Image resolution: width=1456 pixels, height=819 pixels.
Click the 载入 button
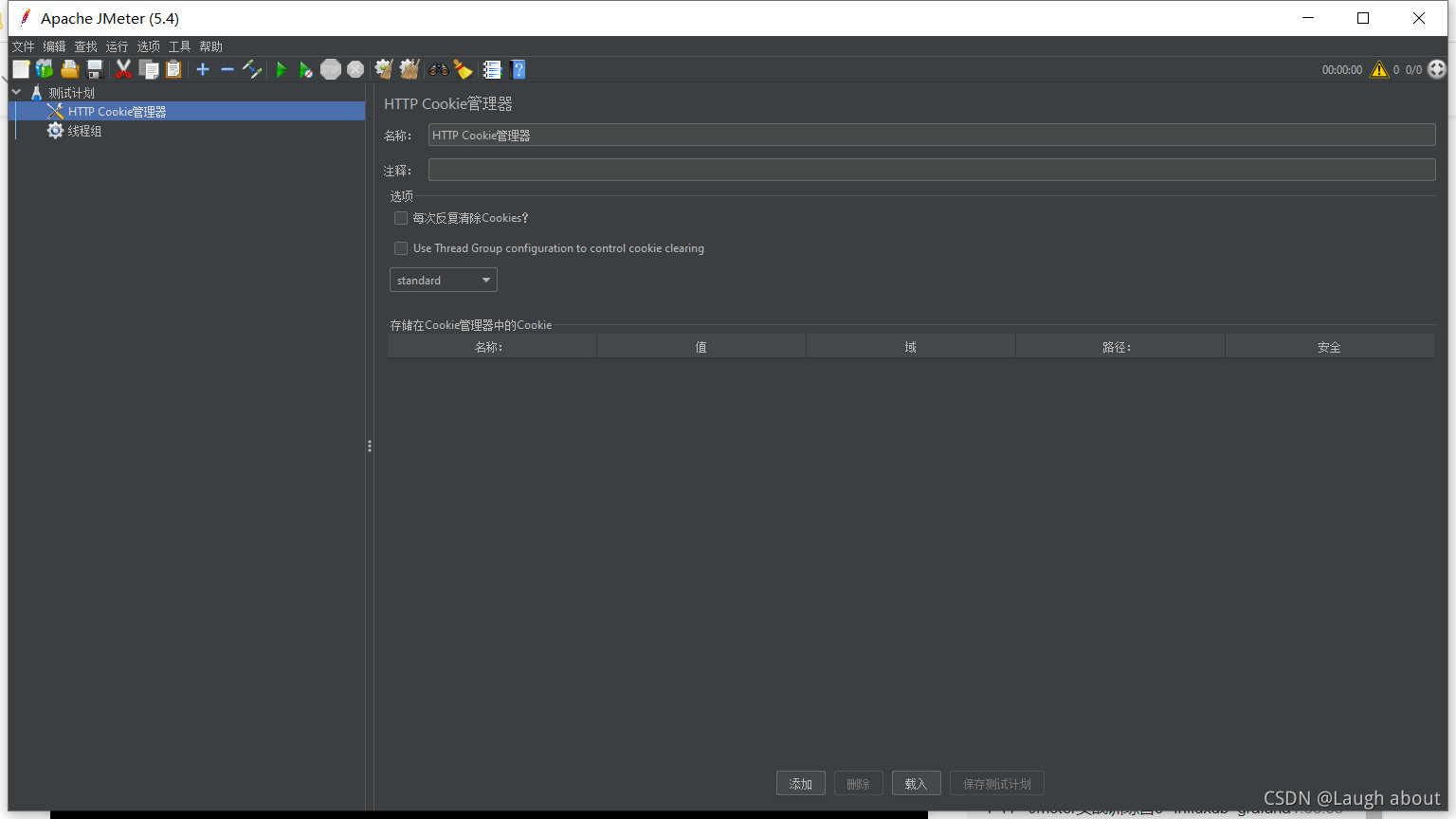coord(917,784)
